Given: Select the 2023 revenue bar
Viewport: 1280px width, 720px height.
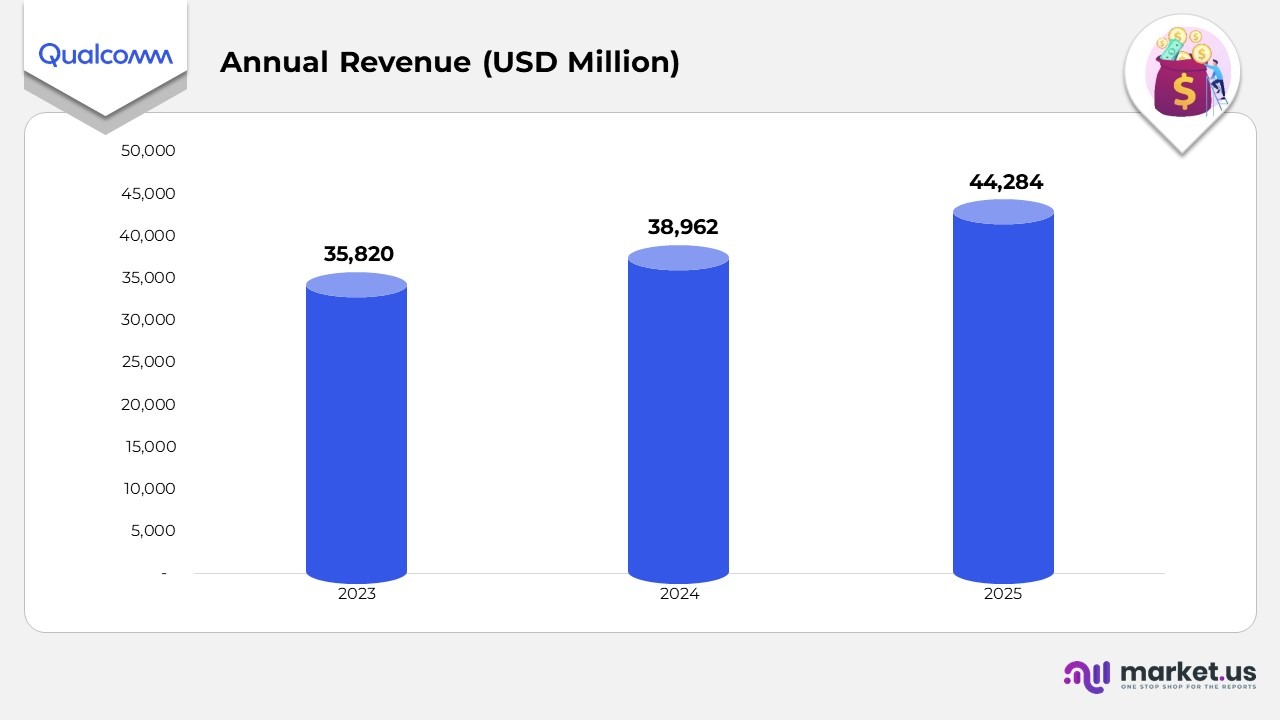Looking at the screenshot, I should [x=357, y=430].
